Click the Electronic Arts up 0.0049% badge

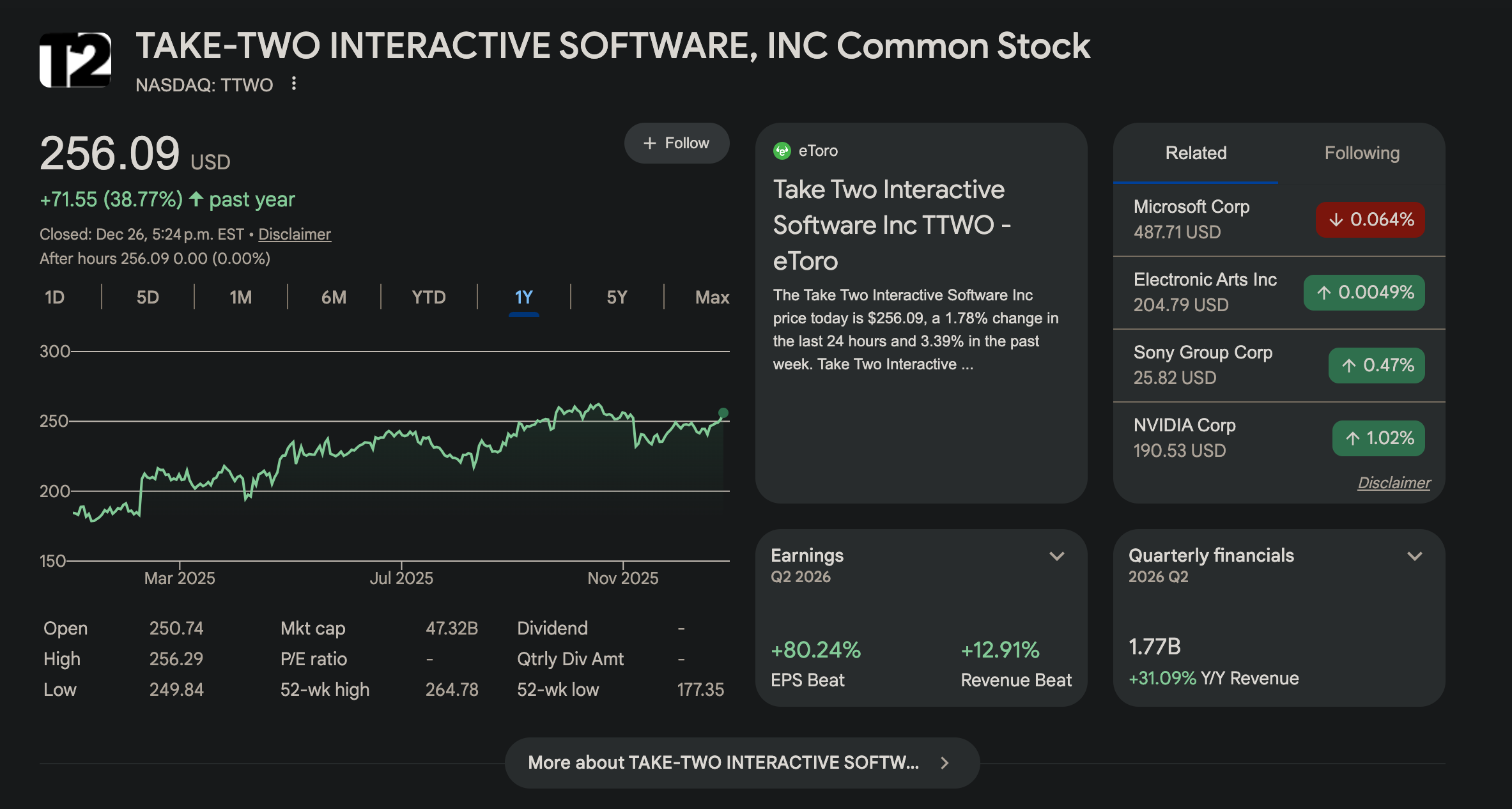(x=1364, y=293)
